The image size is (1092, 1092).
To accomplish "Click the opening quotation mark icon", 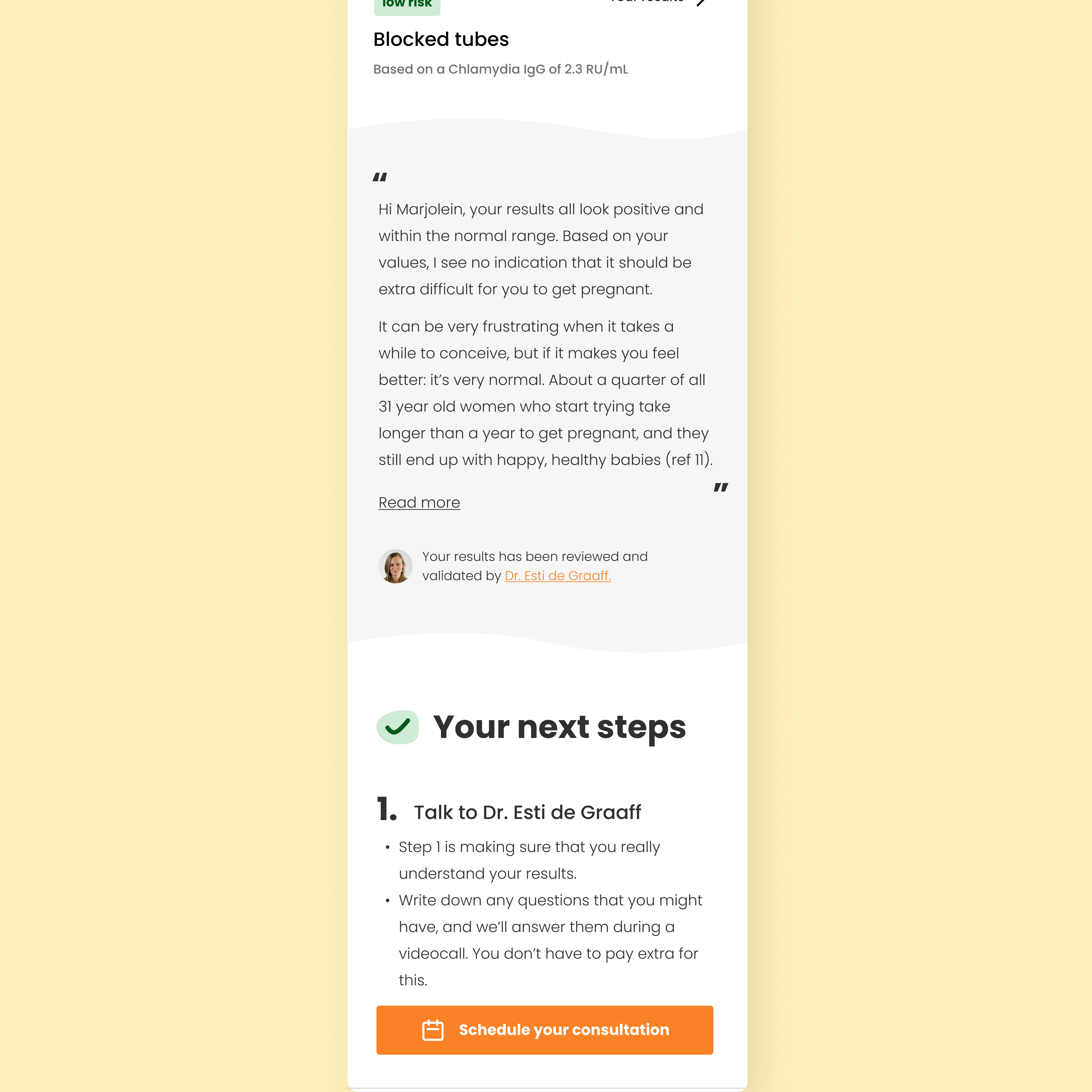I will 380,178.
